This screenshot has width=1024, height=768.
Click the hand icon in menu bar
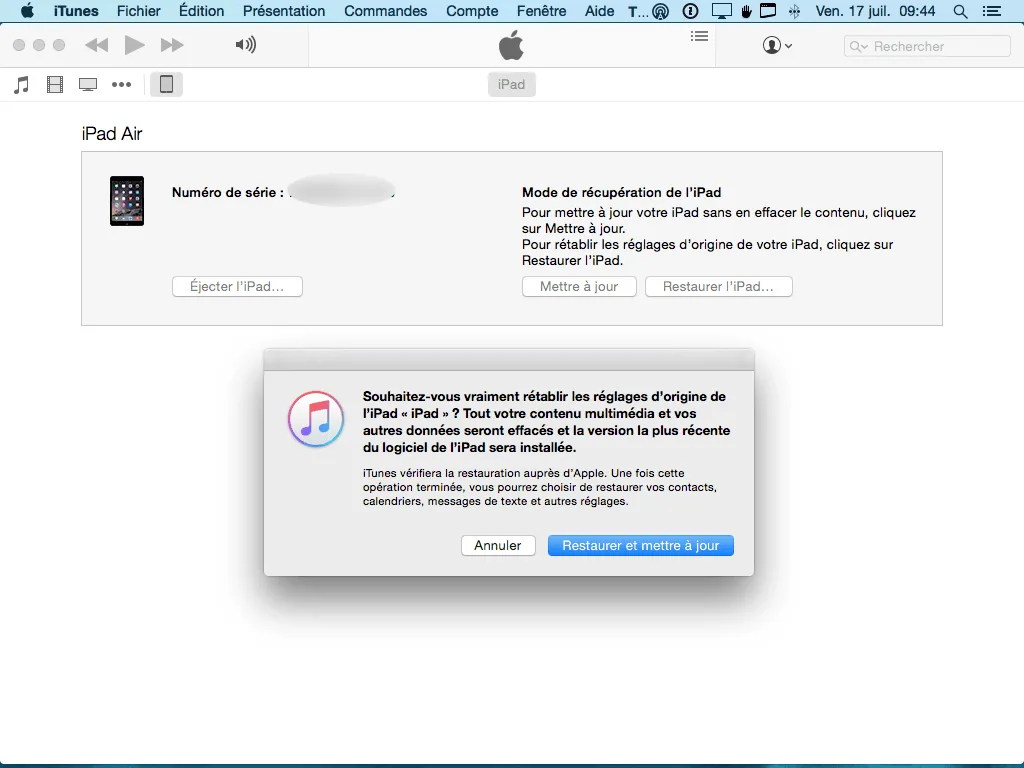(x=746, y=11)
